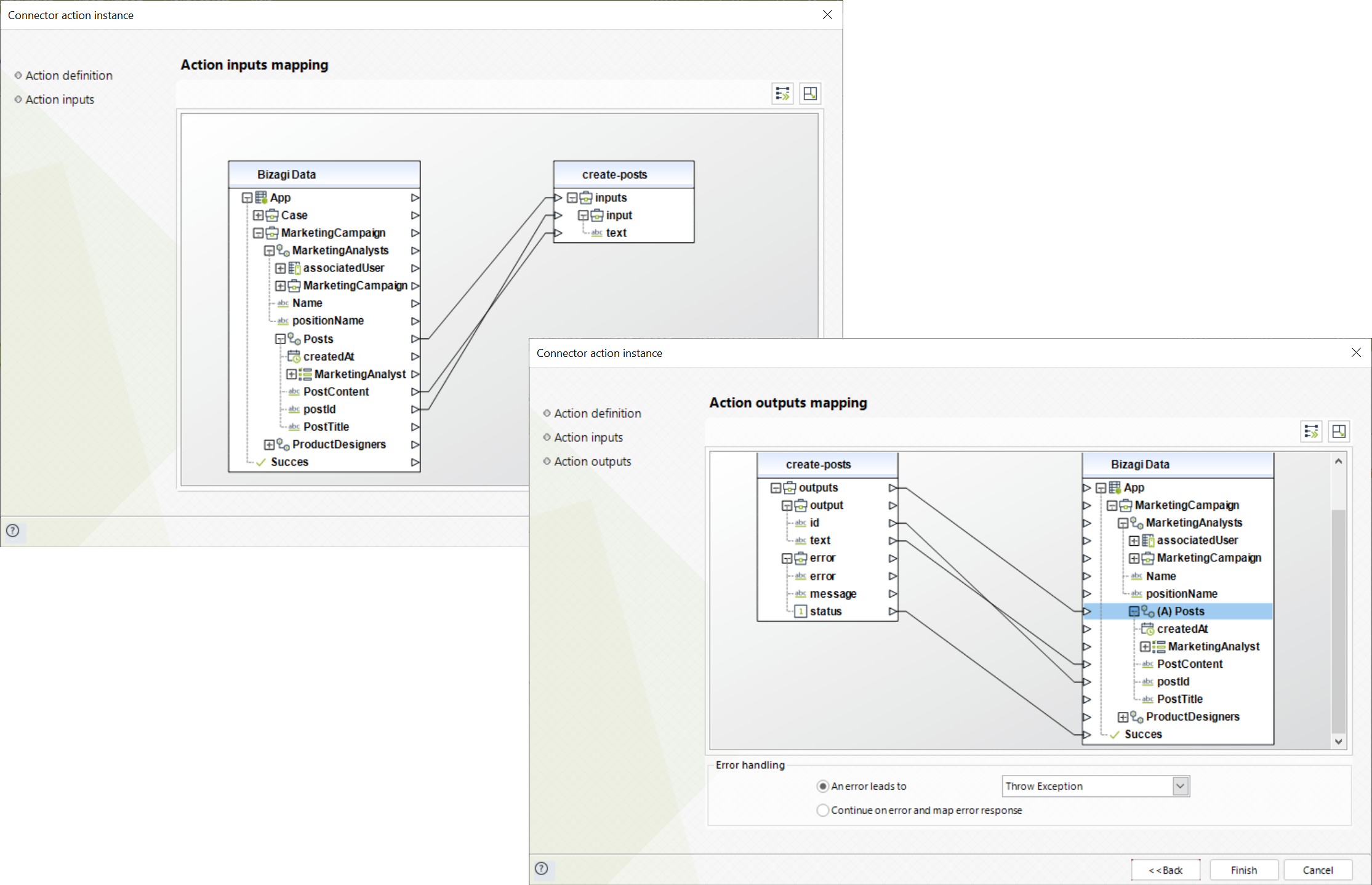1372x885 pixels.
Task: Click id output arrow in create-posts outputs
Action: click(x=893, y=523)
